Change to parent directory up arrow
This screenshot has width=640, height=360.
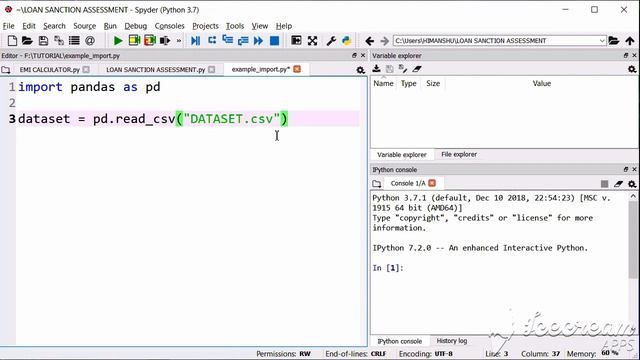pyautogui.click(x=630, y=40)
